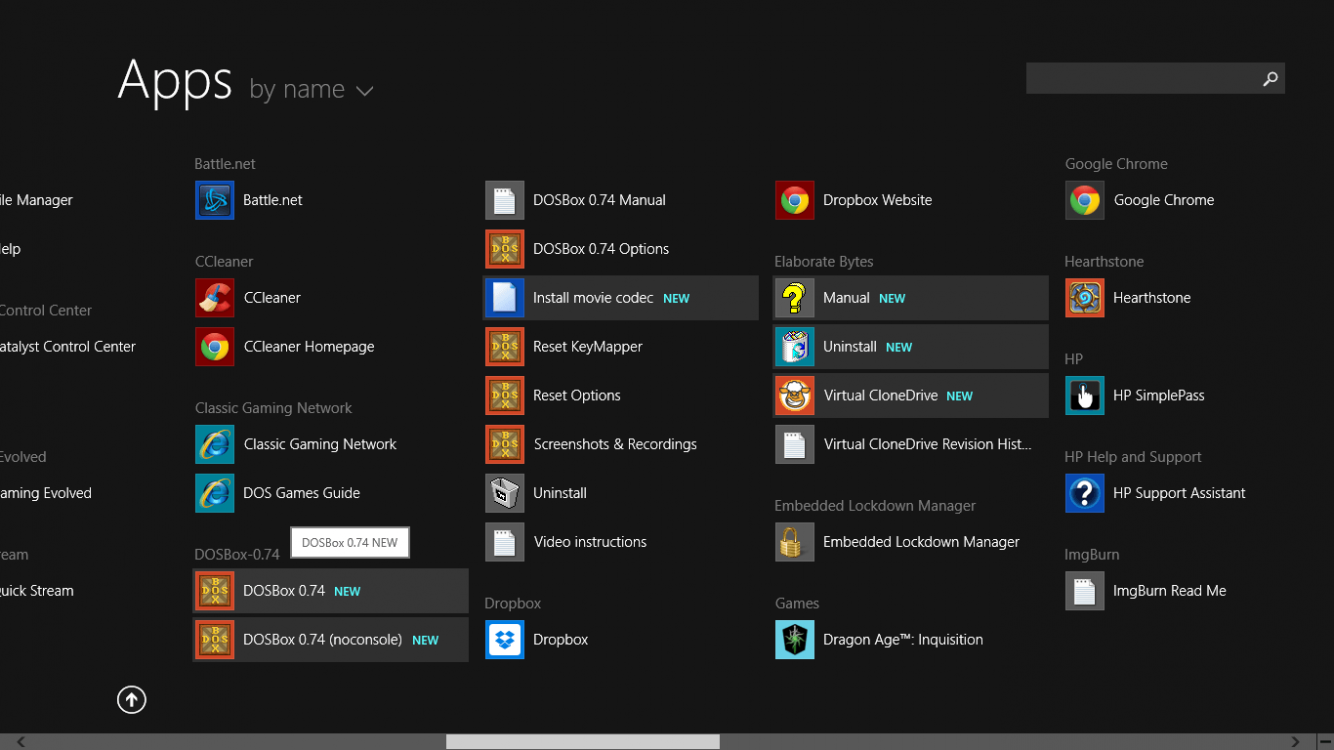The width and height of the screenshot is (1334, 750).
Task: Click 'Screenshots & Recordings' name text
Action: (615, 444)
